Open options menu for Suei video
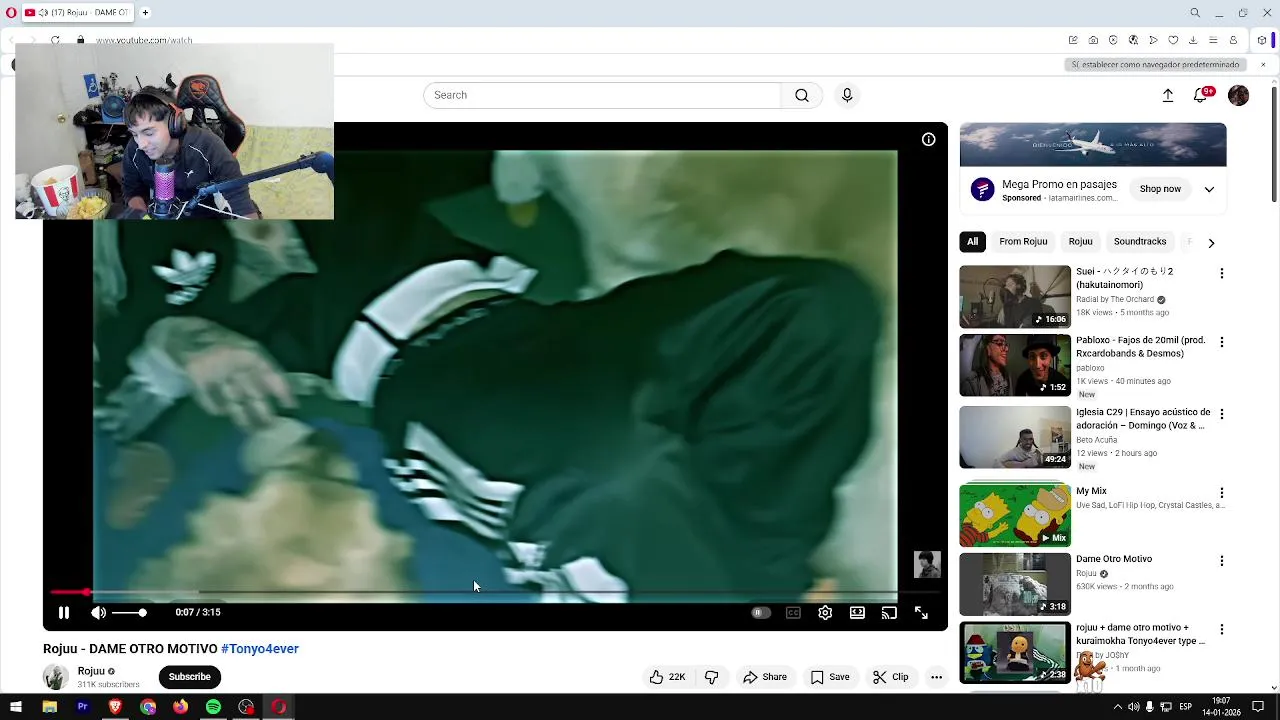The width and height of the screenshot is (1280, 720). point(1221,273)
